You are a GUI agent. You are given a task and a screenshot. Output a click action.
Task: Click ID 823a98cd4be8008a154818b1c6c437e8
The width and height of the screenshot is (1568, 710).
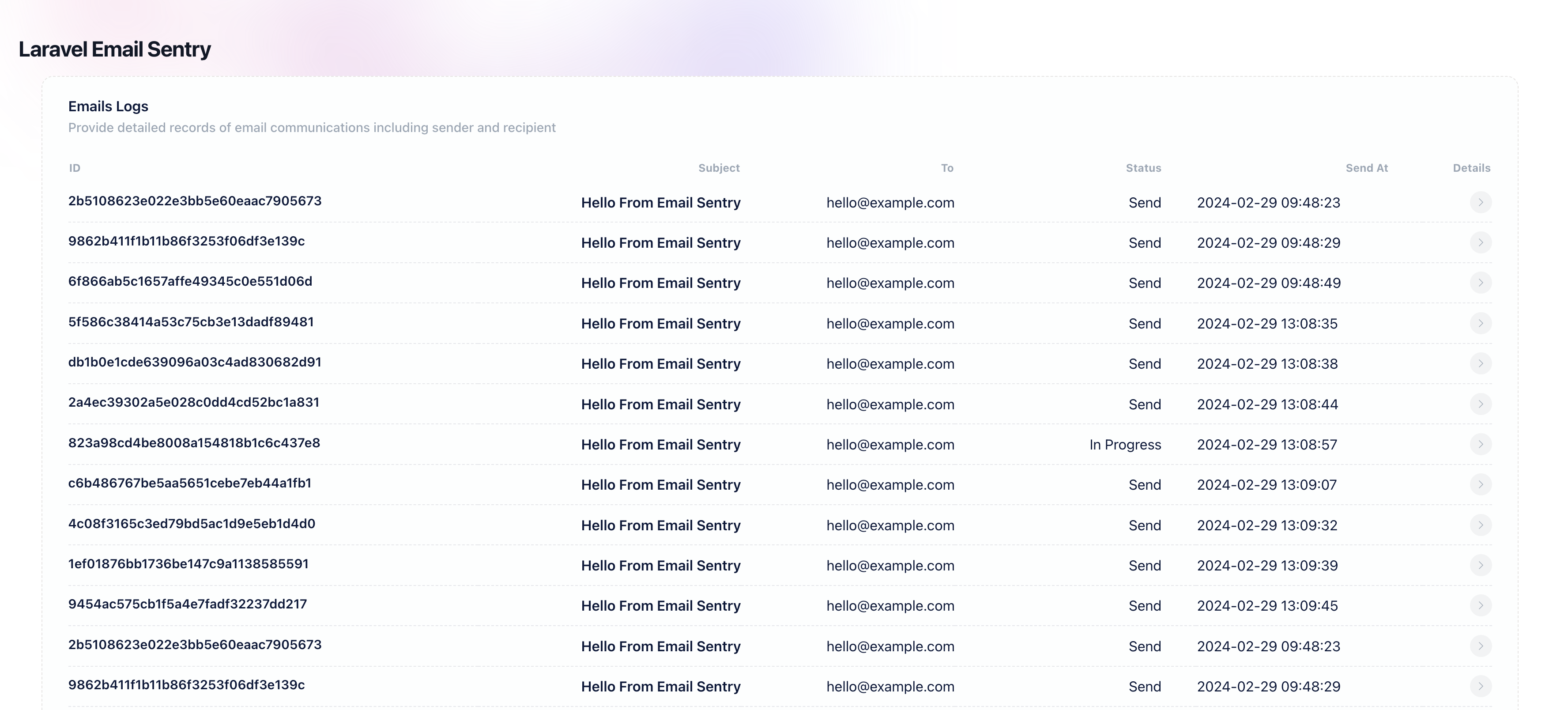pos(194,443)
